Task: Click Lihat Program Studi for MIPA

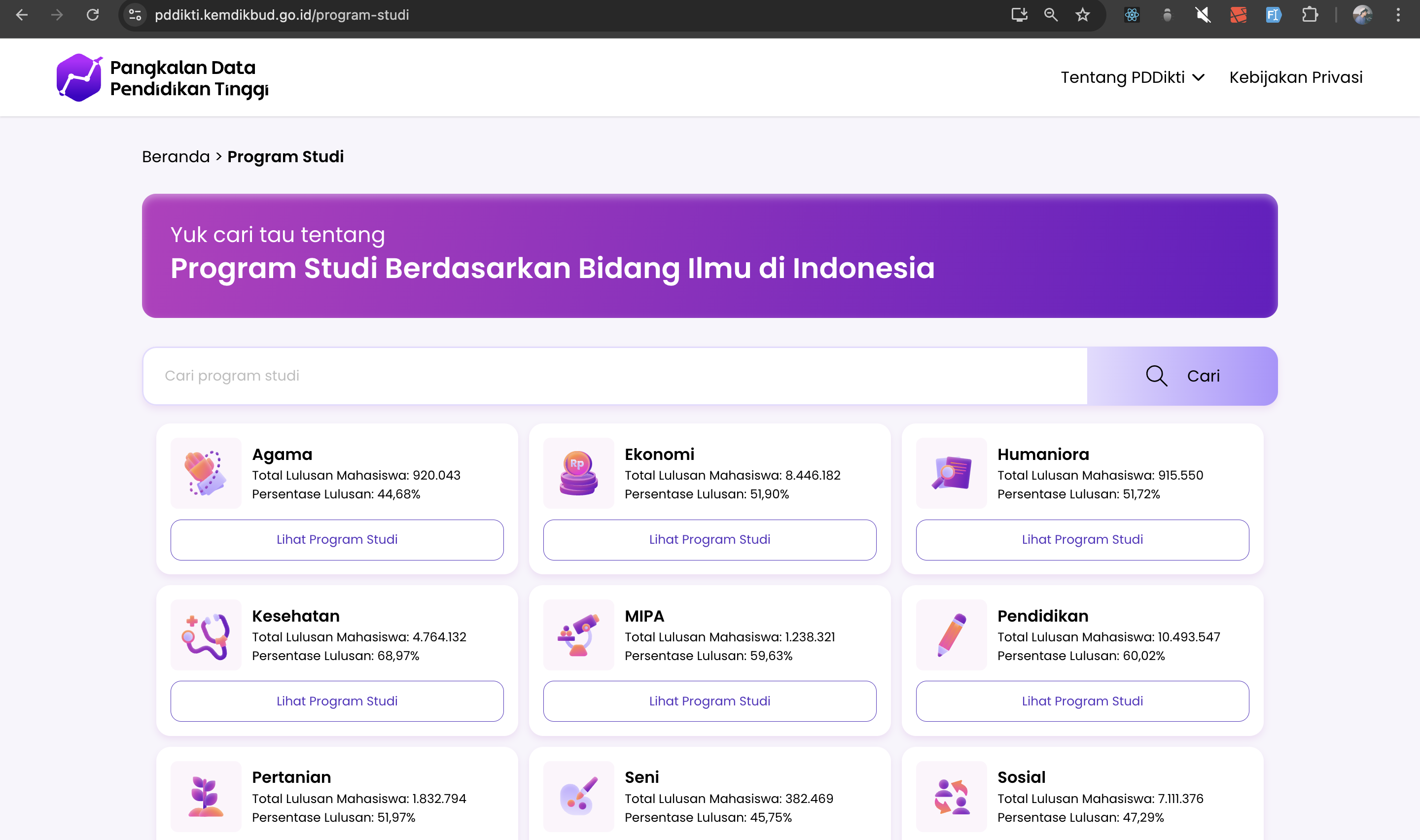Action: pyautogui.click(x=710, y=701)
